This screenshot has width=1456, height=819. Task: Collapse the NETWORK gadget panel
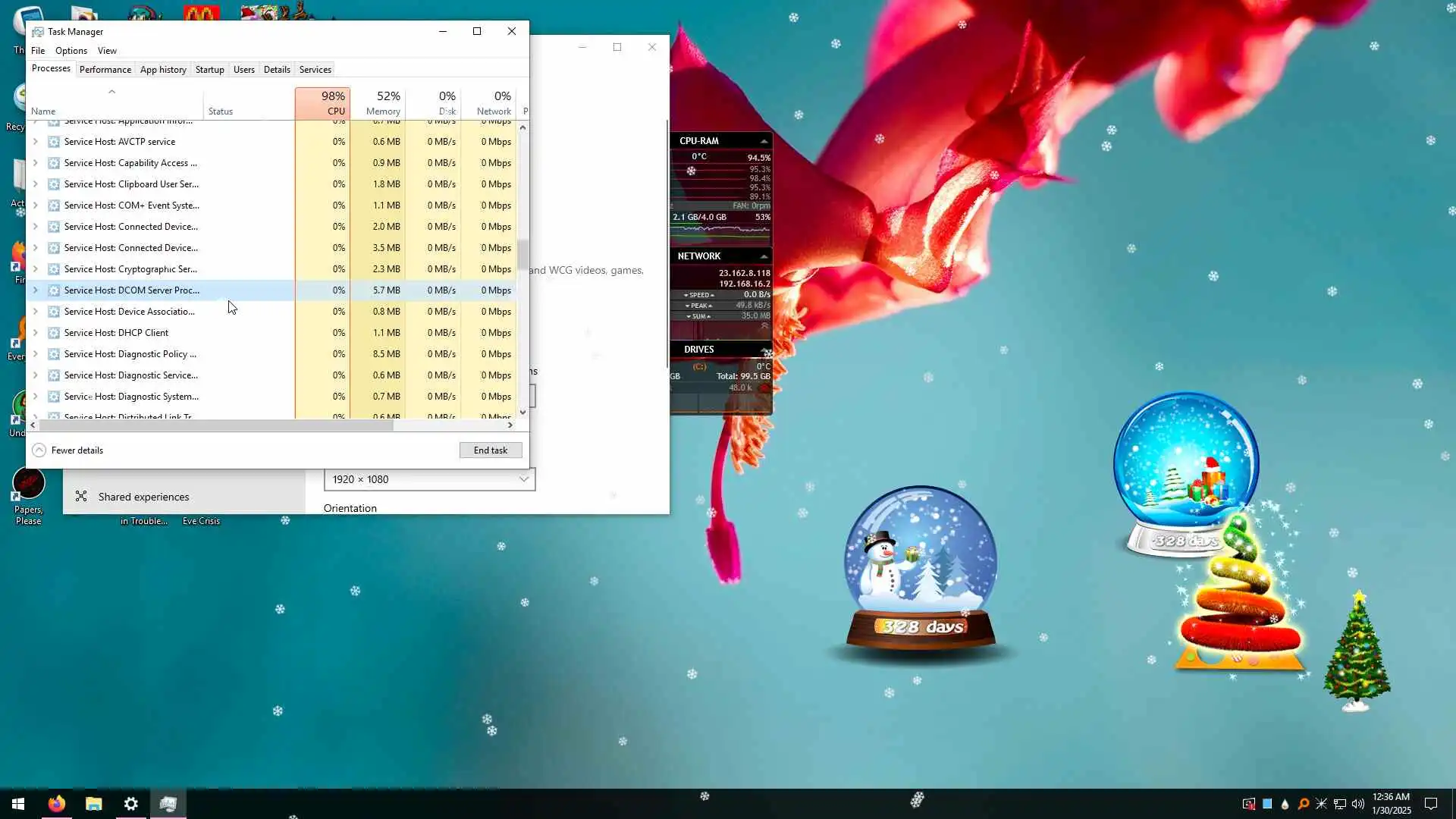pyautogui.click(x=764, y=256)
